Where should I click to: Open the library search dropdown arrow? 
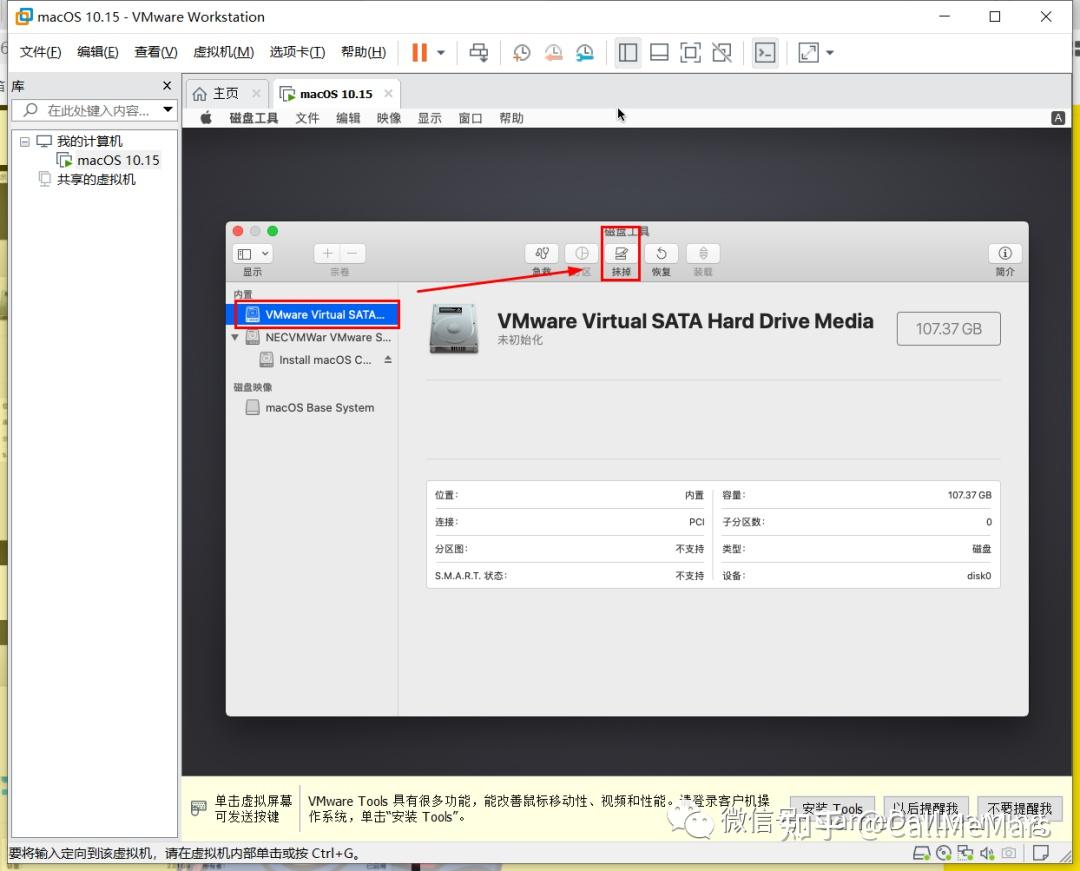168,109
